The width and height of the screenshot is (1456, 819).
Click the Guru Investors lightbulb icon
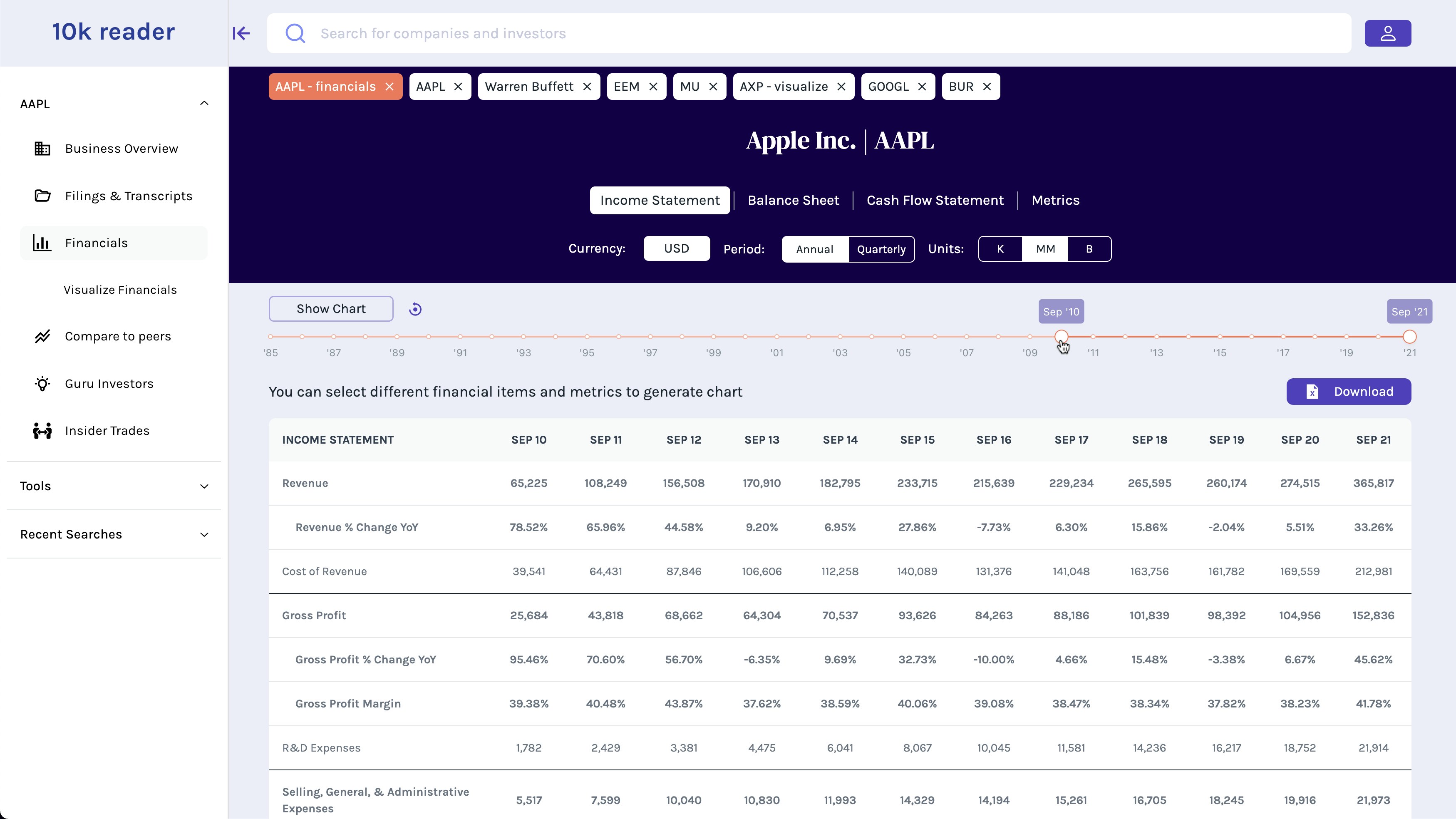pos(42,384)
